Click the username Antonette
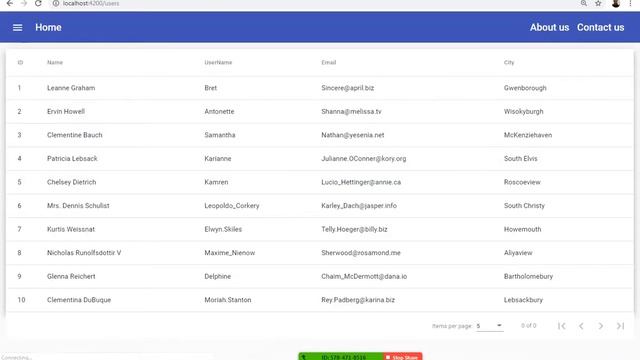 pos(219,111)
